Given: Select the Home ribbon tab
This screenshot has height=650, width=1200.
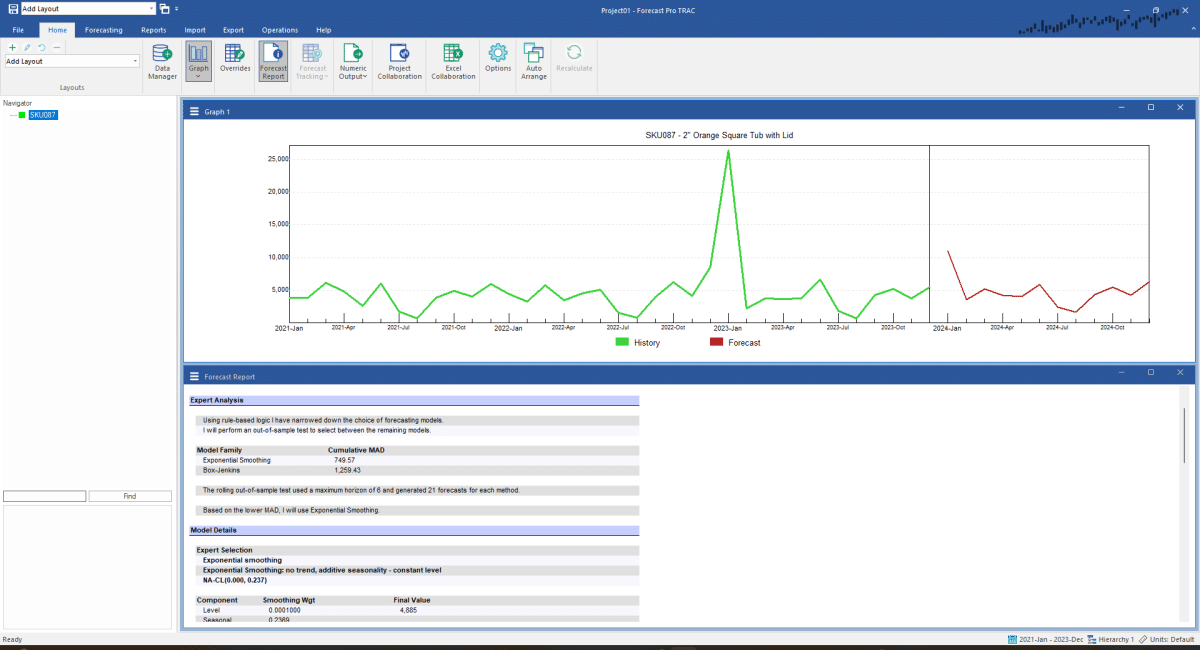Looking at the screenshot, I should 57,30.
